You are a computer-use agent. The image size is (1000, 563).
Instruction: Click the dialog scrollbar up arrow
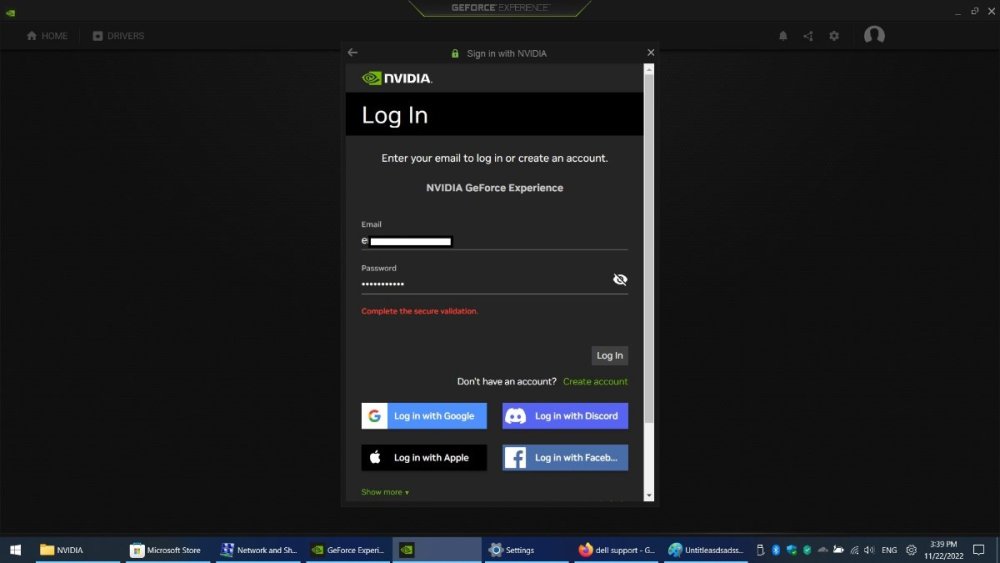click(x=649, y=69)
